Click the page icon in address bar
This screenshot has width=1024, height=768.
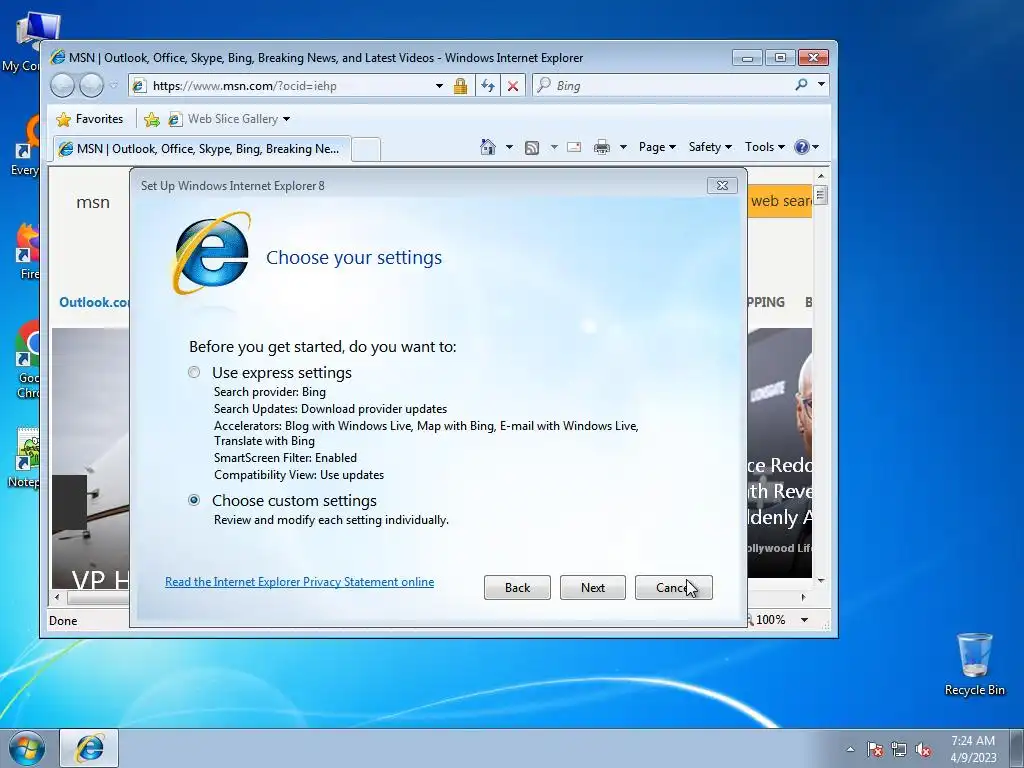pos(139,86)
